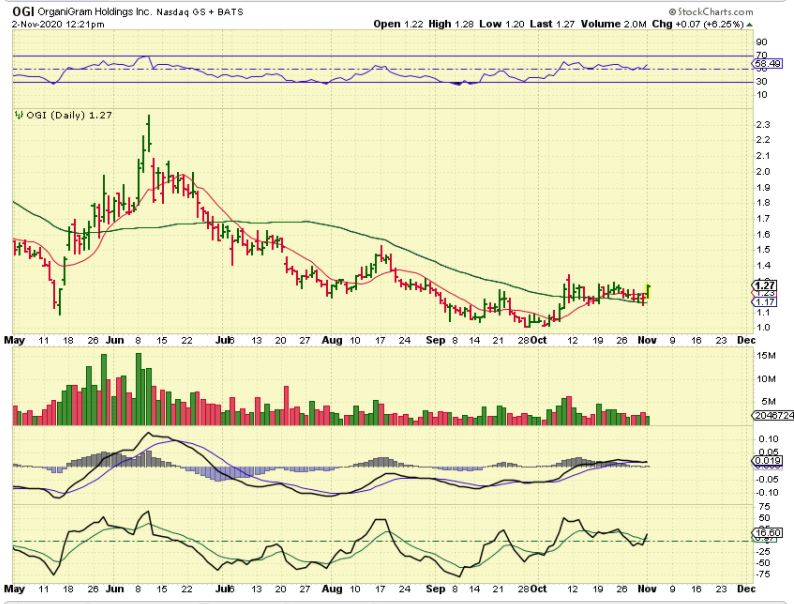The image size is (794, 604).
Task: Click the June peak price bar near 2.3
Action: pyautogui.click(x=149, y=132)
